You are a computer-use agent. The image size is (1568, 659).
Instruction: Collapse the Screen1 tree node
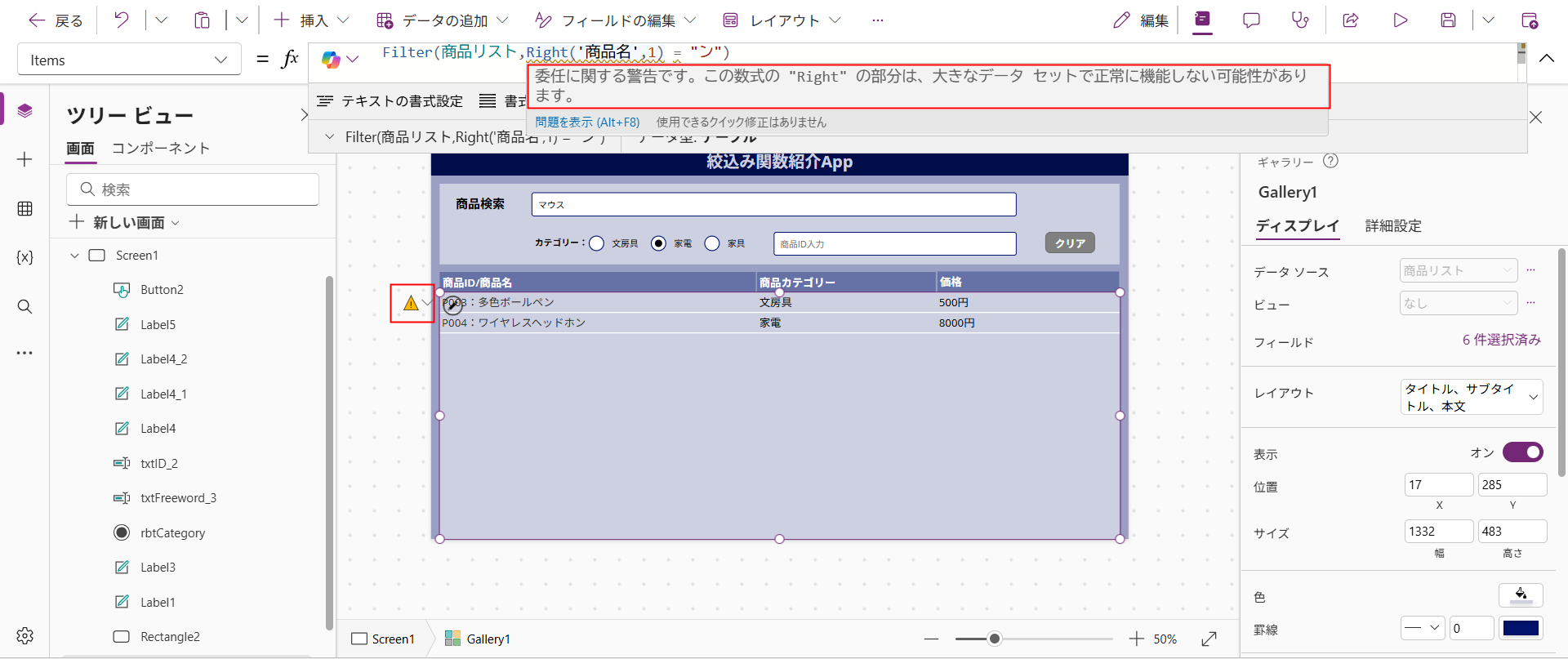[74, 256]
